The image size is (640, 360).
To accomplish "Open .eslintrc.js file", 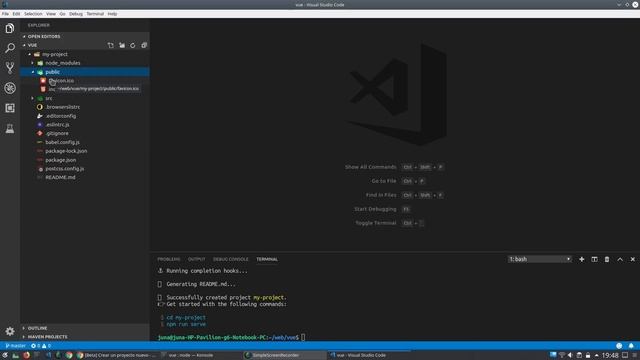I will click(85, 124).
